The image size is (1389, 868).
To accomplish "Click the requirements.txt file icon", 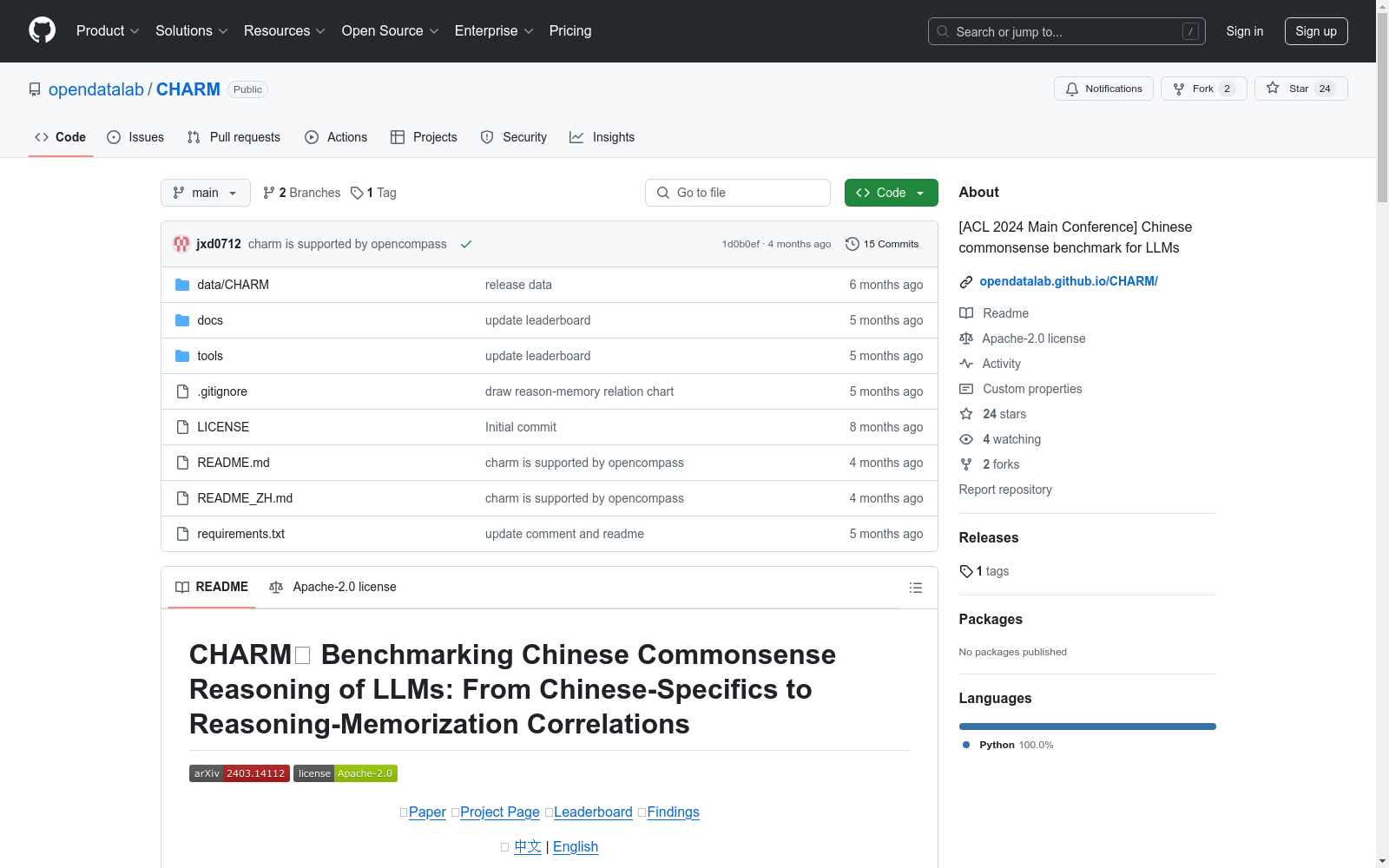I will pyautogui.click(x=182, y=534).
